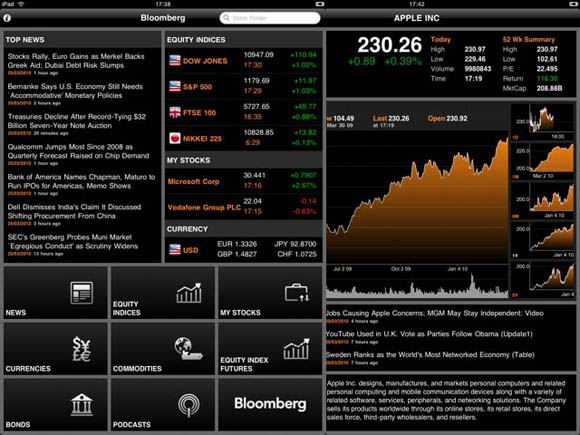Open Vodafone Group PLC stock name
580x435 pixels.
click(x=204, y=208)
